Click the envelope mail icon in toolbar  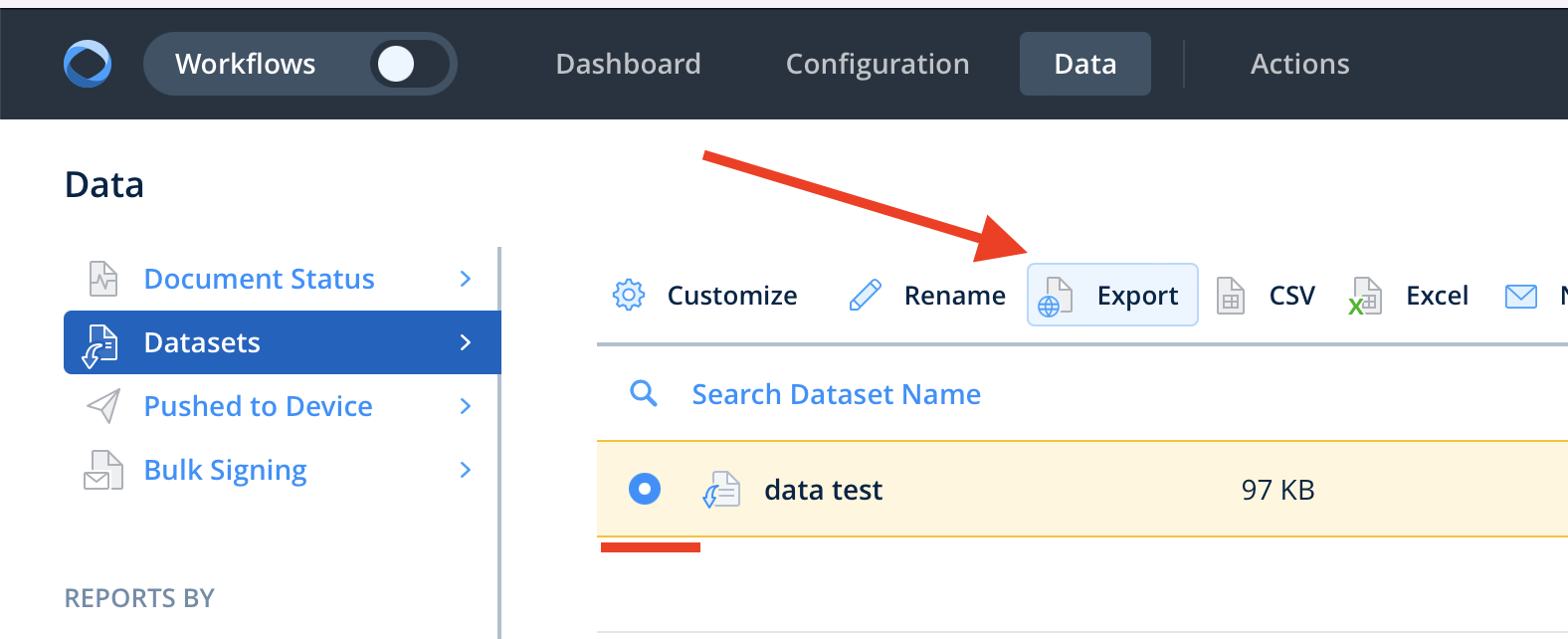tap(1520, 296)
